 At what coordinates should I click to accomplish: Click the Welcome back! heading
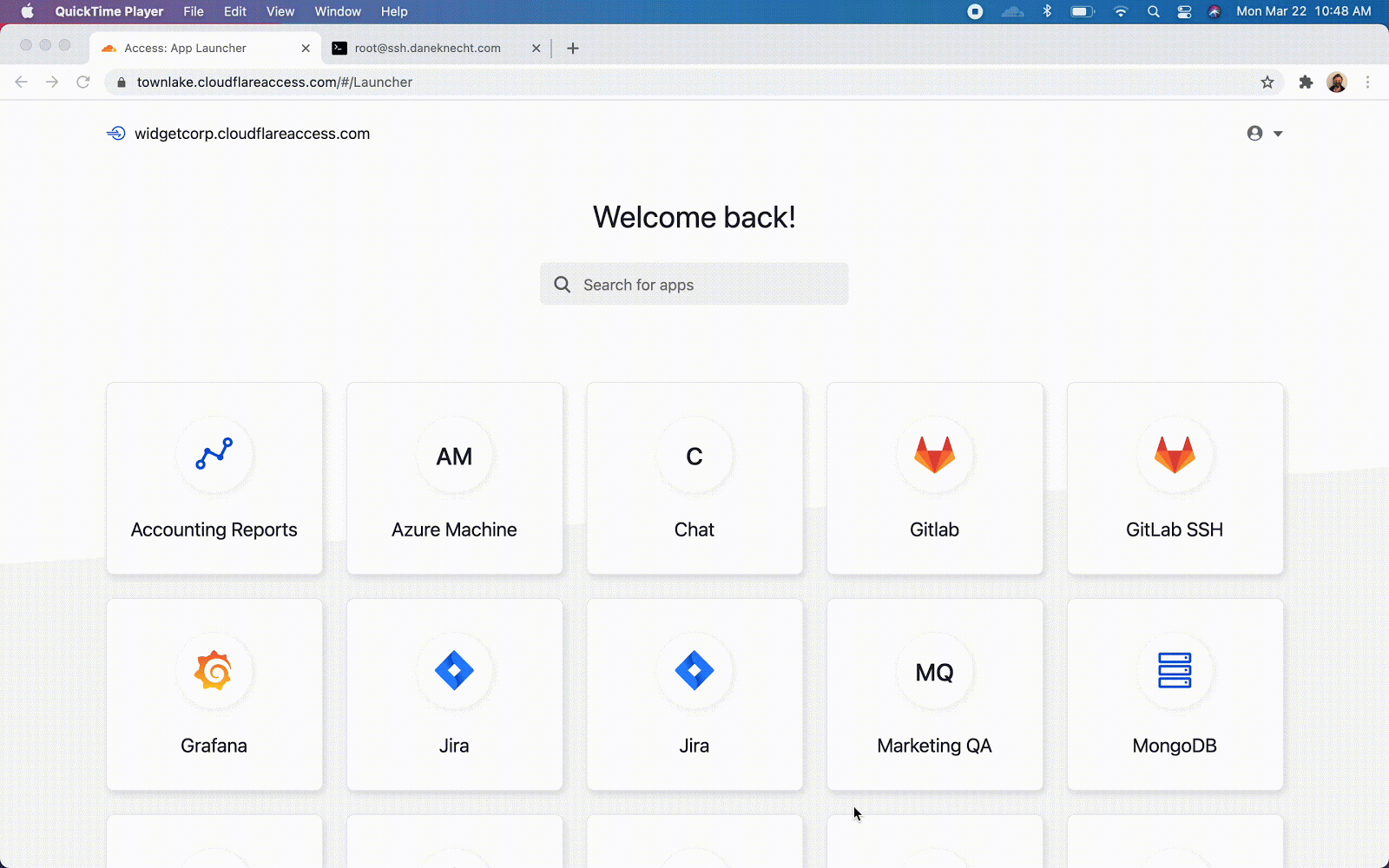(x=694, y=217)
